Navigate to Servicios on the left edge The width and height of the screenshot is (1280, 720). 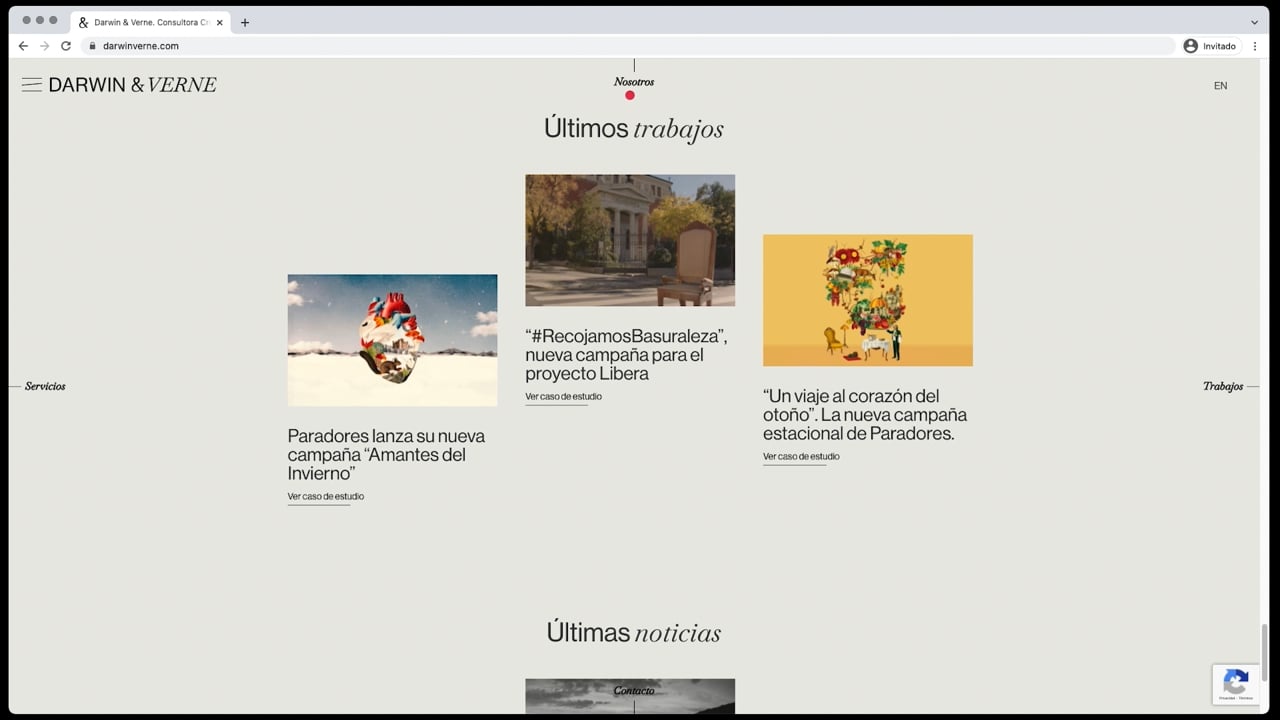(x=45, y=386)
